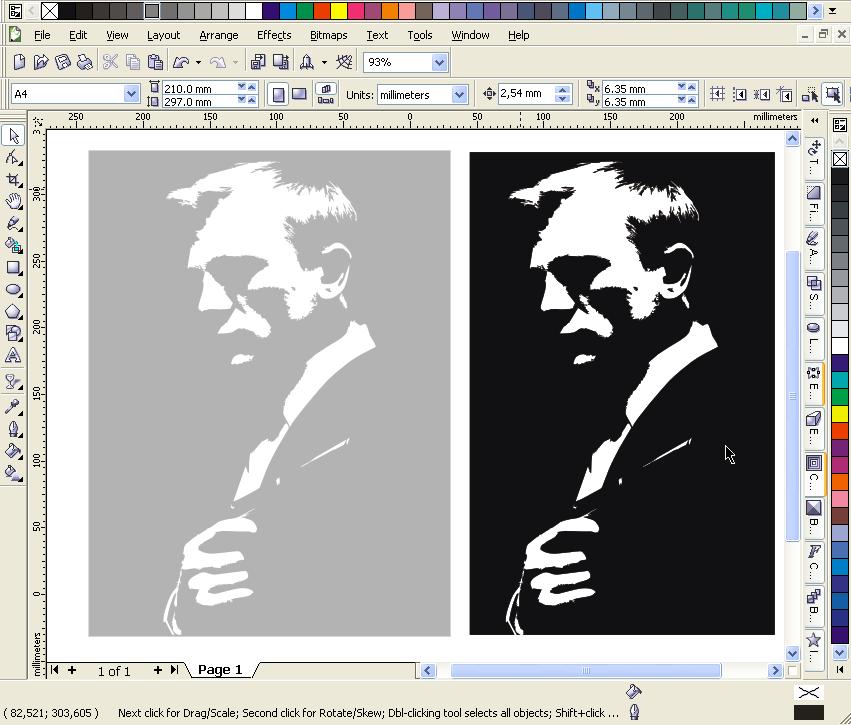Activate the Hand pan tool
Image resolution: width=851 pixels, height=725 pixels.
[x=13, y=201]
